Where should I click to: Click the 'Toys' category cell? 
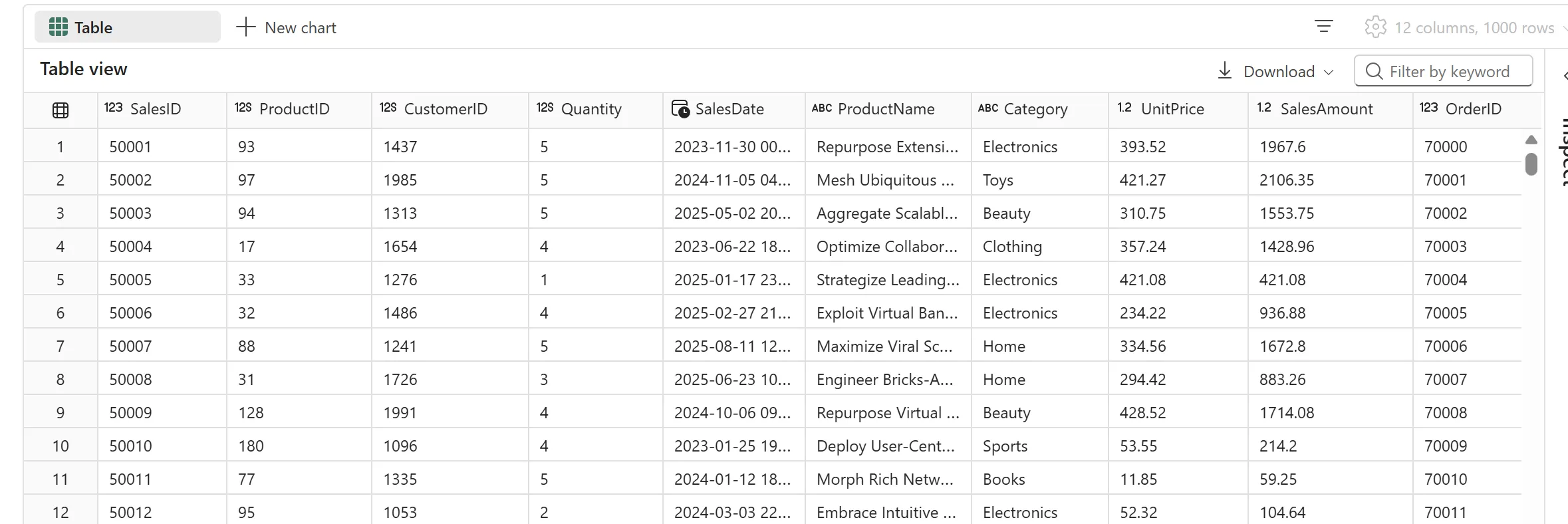click(1040, 180)
